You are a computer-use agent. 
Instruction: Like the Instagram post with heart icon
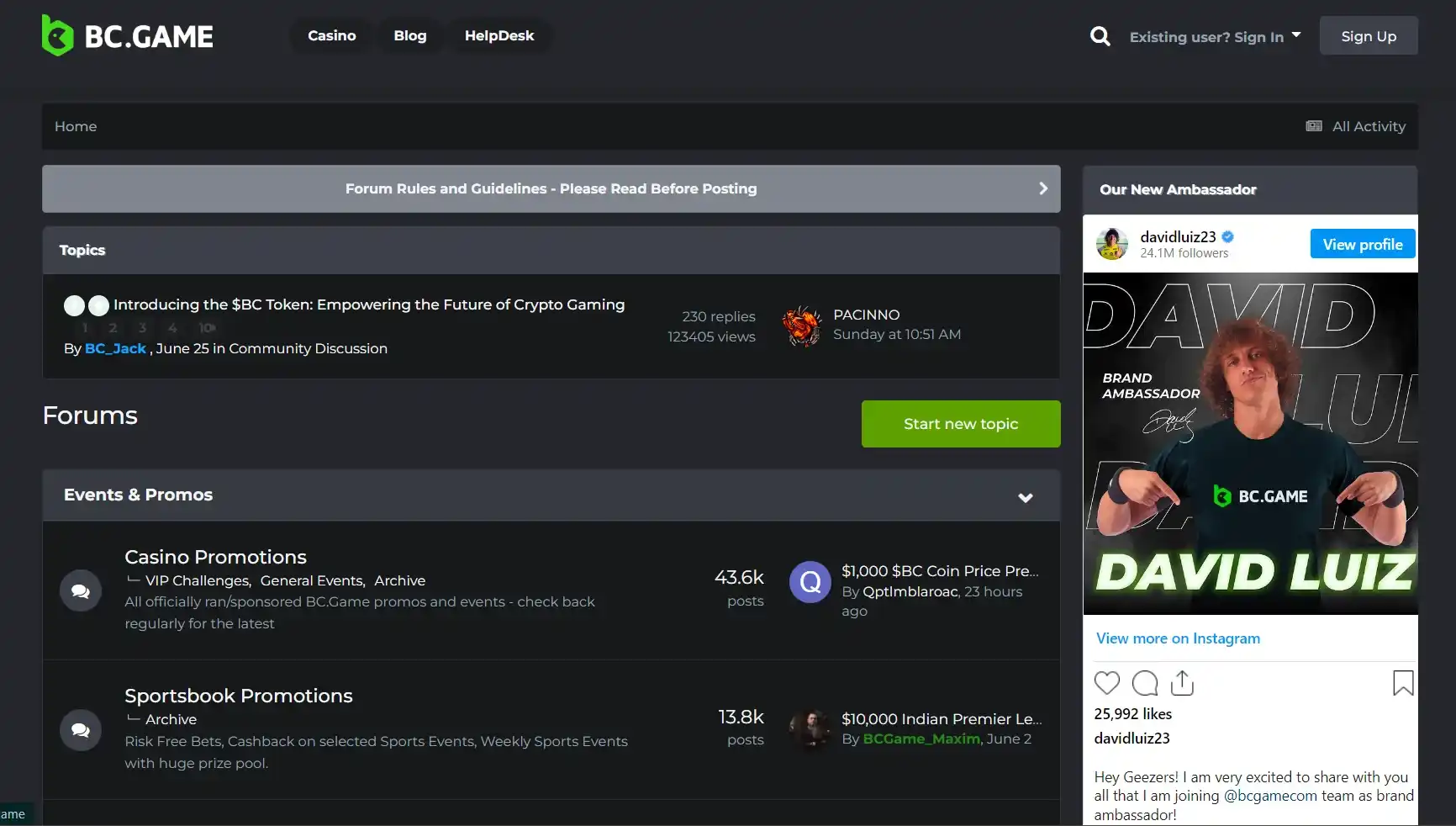tap(1106, 683)
